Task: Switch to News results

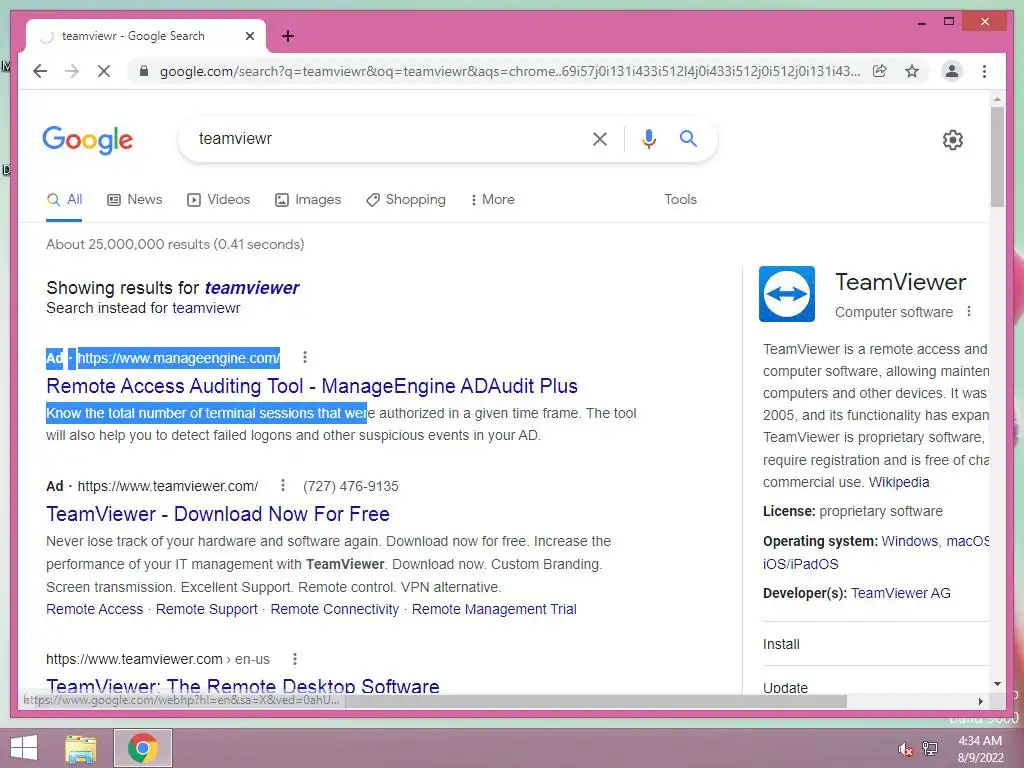Action: (x=135, y=200)
